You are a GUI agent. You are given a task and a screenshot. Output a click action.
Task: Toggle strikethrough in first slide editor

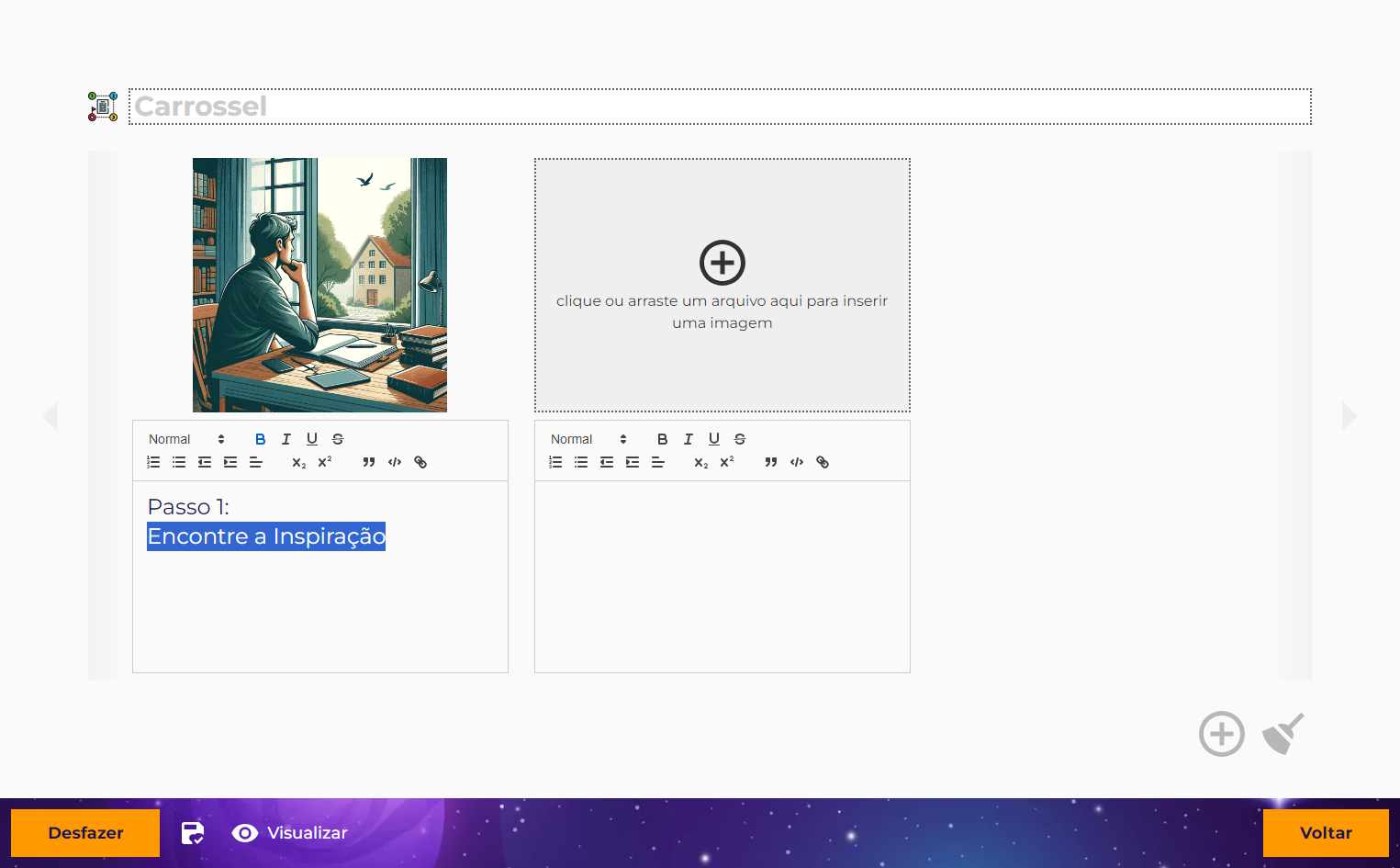[338, 439]
